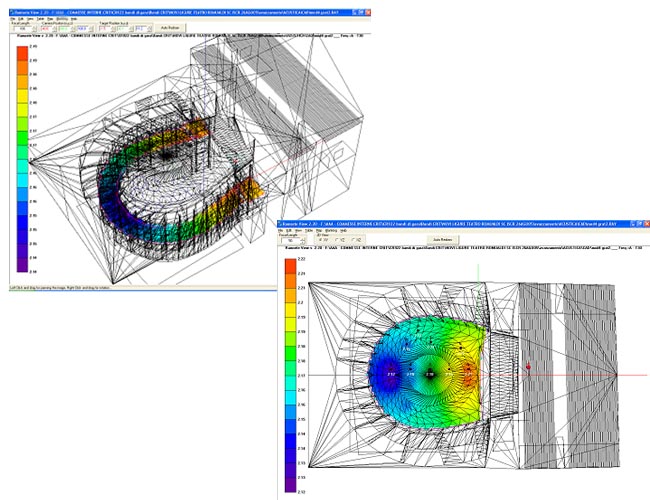Click the Focal Length spinner arrows in lower window
The height and width of the screenshot is (500, 650).
[303, 240]
